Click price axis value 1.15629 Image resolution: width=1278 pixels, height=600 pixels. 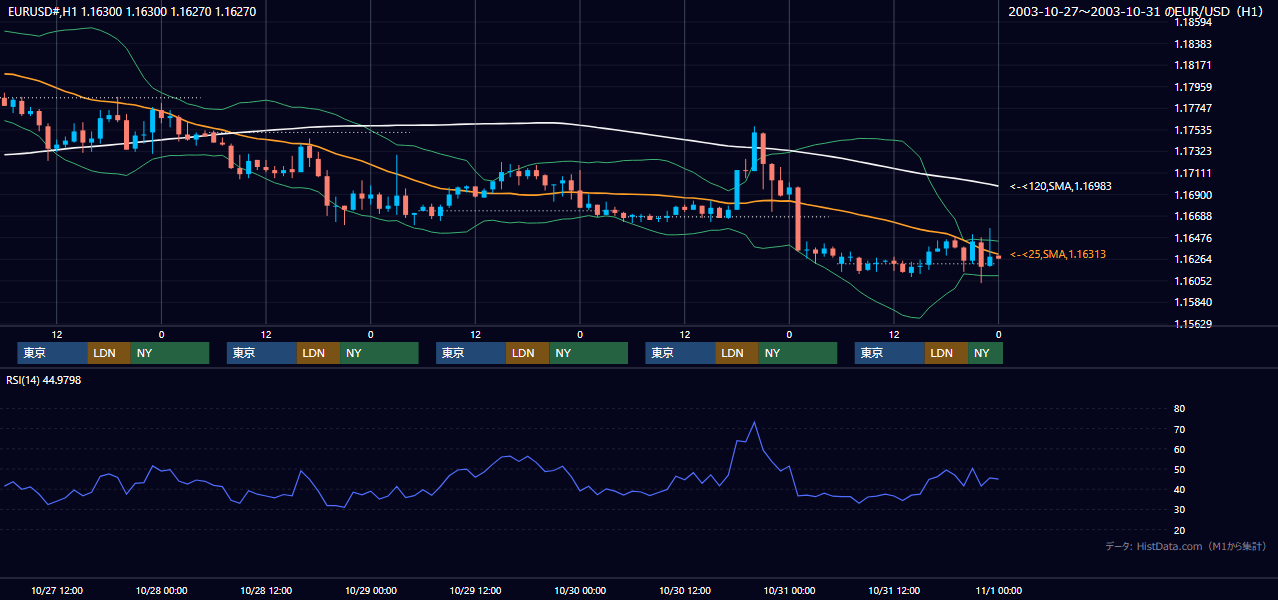[x=1192, y=324]
